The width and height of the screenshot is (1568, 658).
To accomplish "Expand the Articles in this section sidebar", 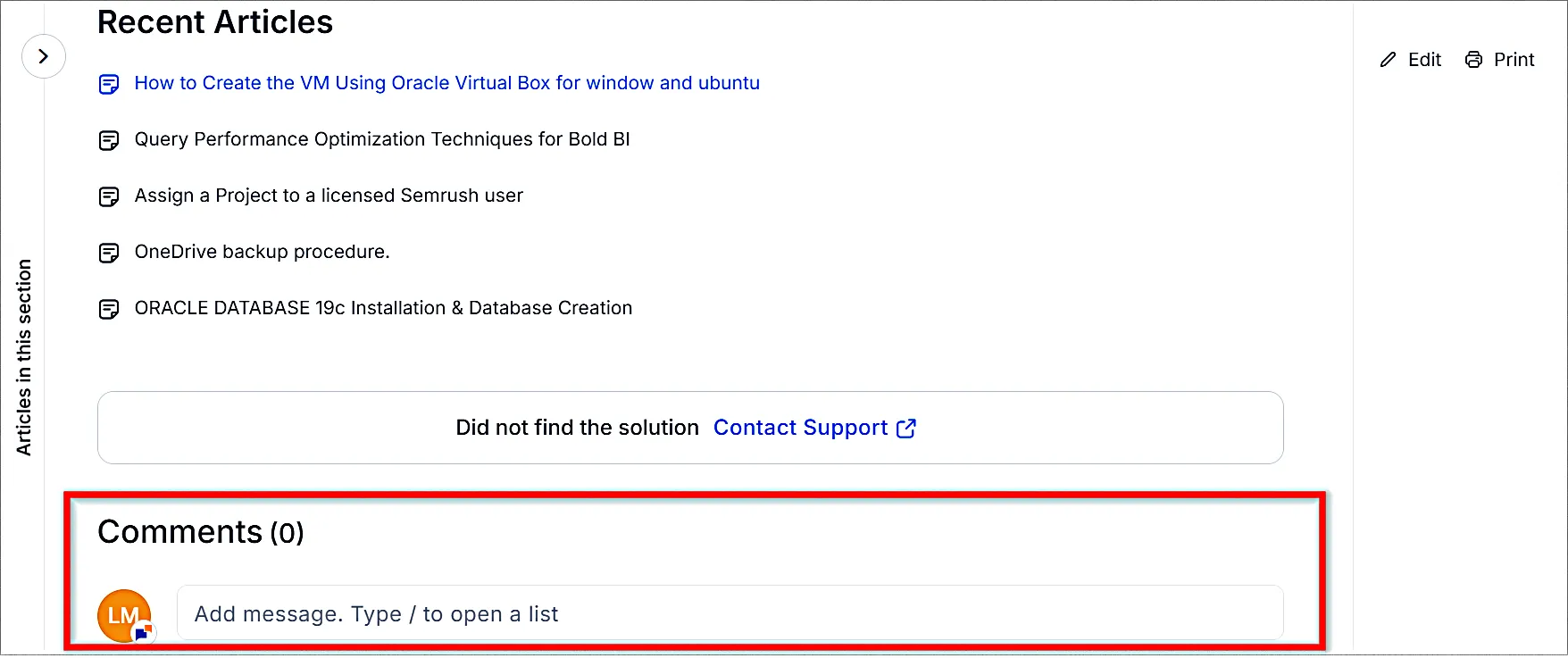I will (43, 56).
